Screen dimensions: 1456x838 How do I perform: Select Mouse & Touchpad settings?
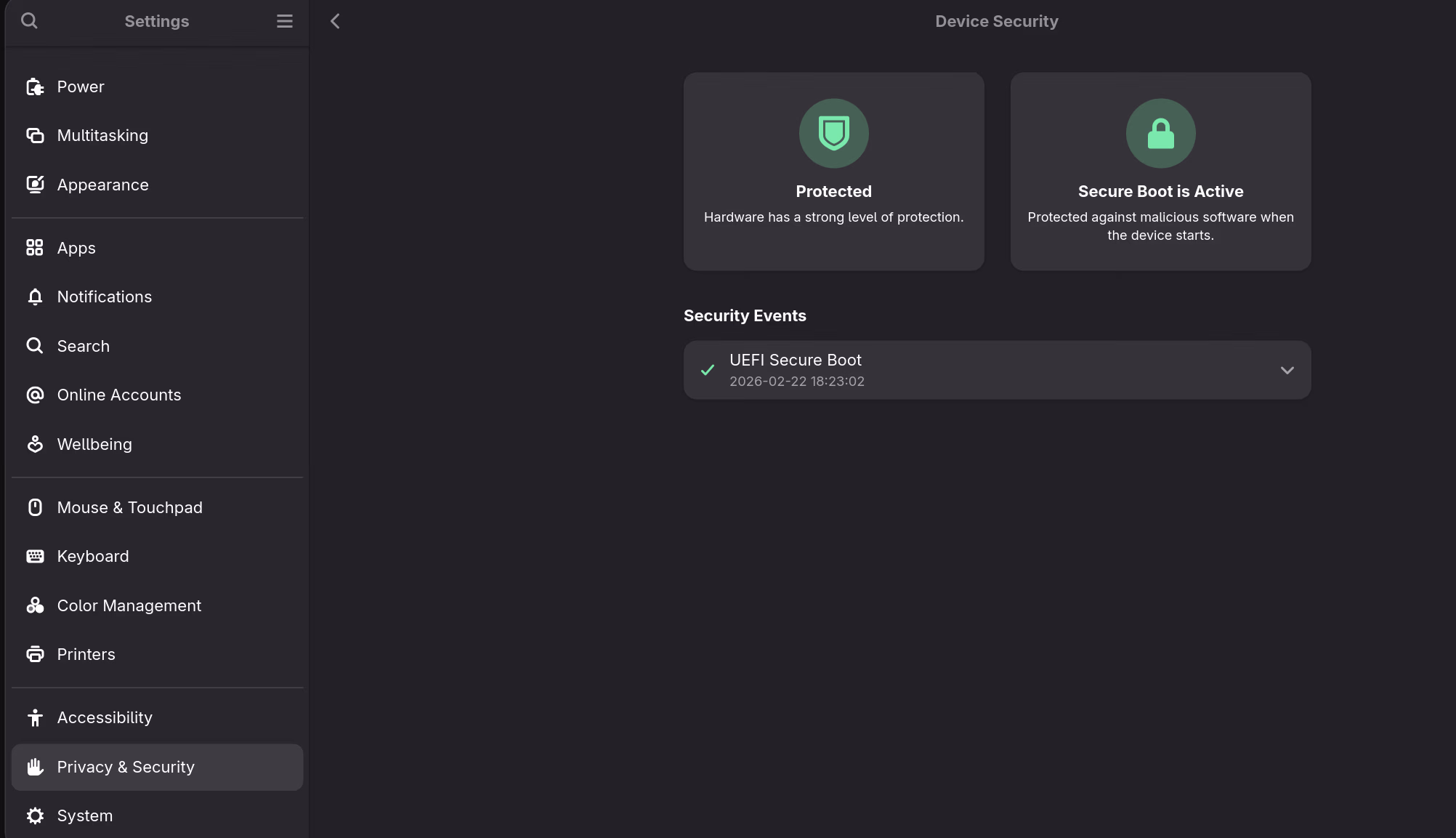coord(129,507)
